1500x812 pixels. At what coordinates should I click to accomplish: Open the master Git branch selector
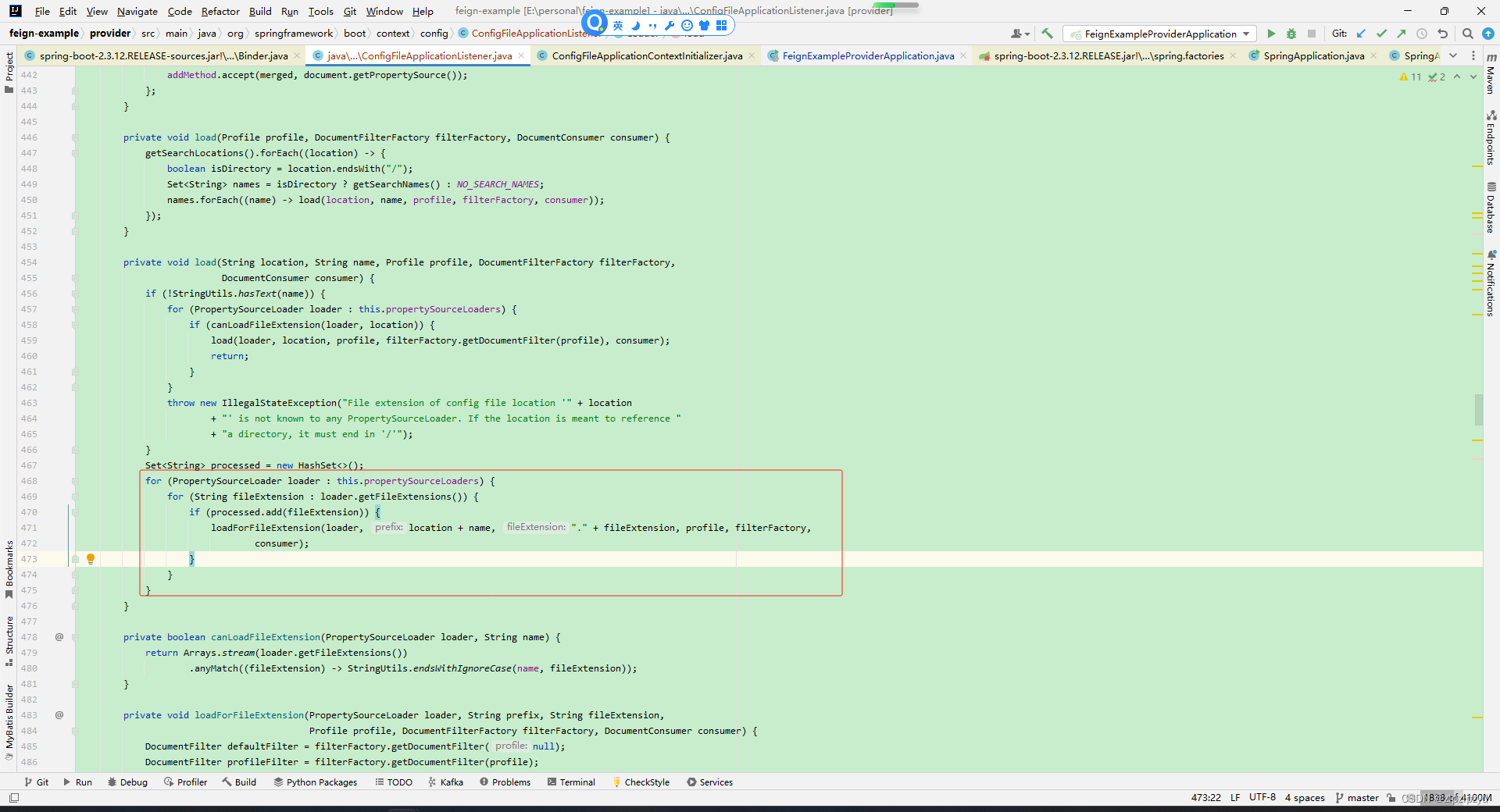[x=1358, y=798]
